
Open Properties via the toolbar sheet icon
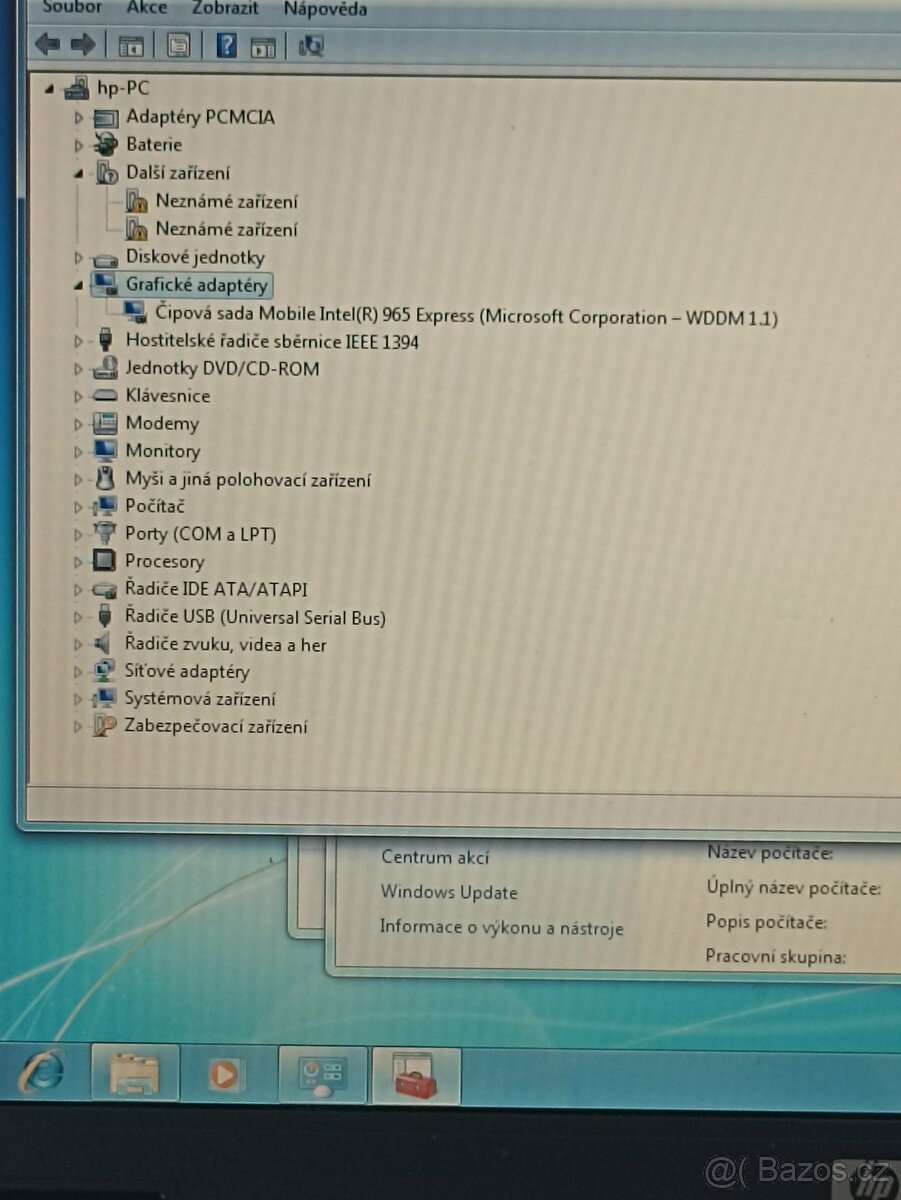point(178,46)
